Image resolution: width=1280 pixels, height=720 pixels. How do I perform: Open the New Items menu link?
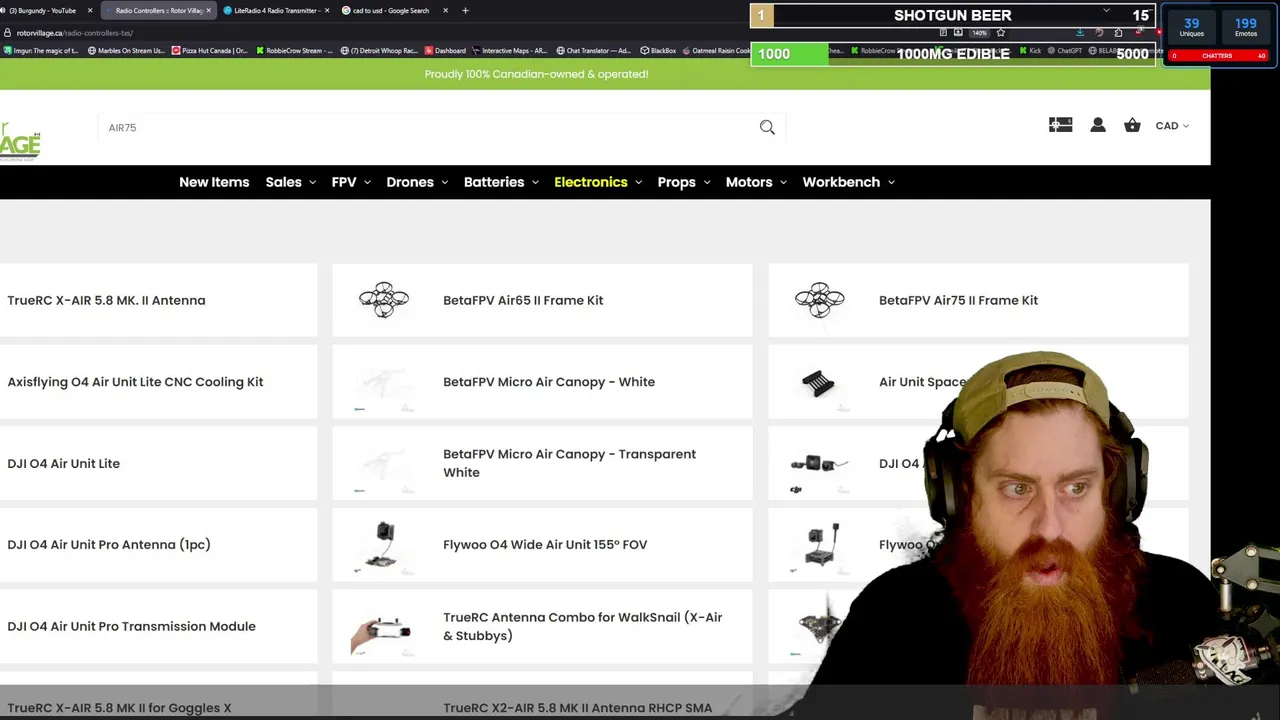pyautogui.click(x=214, y=182)
